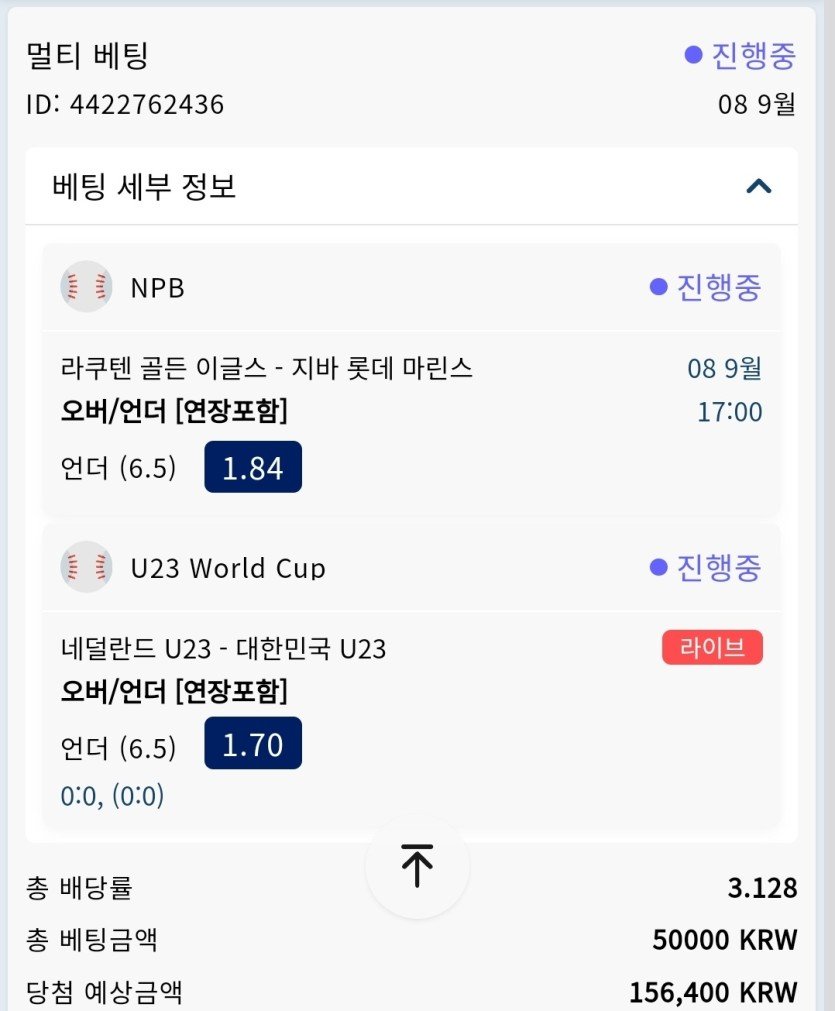Click the live score 0:0, (0:0)
This screenshot has height=1011, width=835.
coord(112,796)
